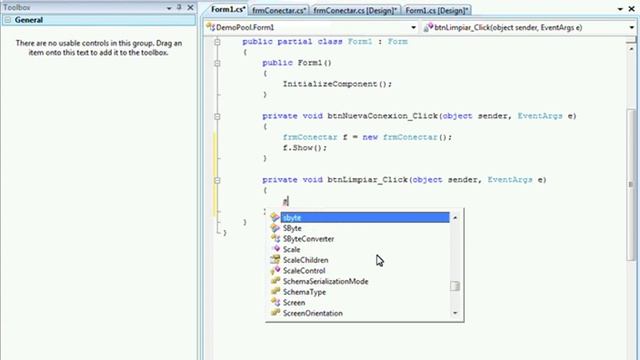
Task: Click the sbyte item icon
Action: pos(275,218)
